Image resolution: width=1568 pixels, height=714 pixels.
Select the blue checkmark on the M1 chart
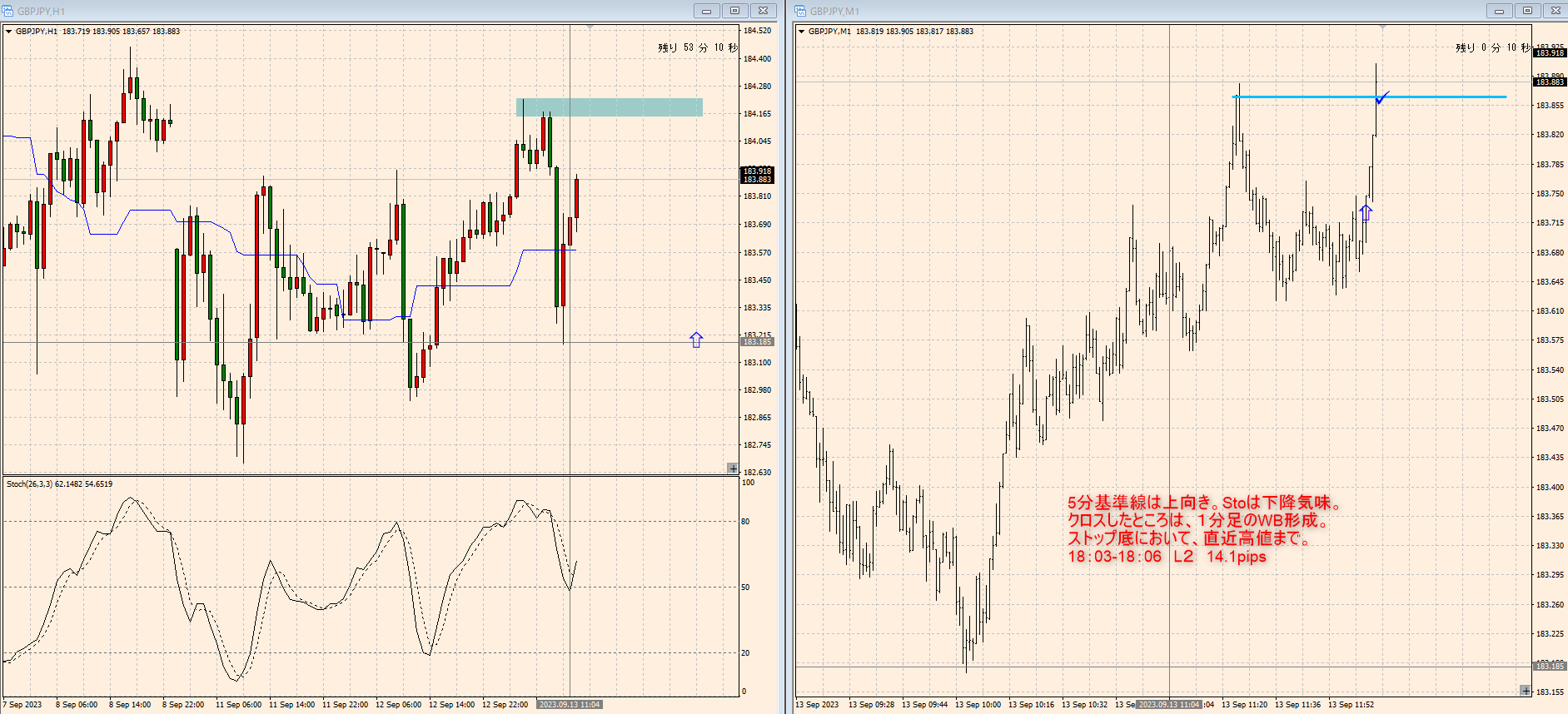[1382, 98]
